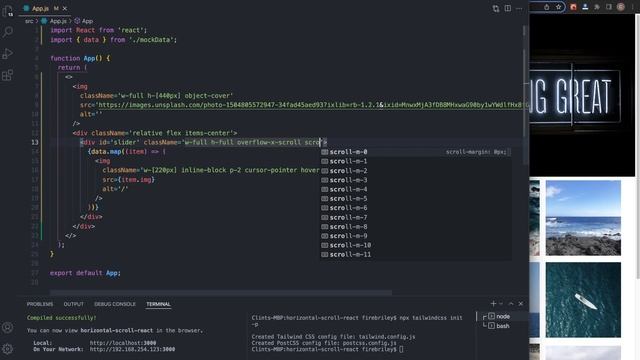The image size is (640, 360).
Task: Bookmark page with browser star icon
Action: coord(558,7)
